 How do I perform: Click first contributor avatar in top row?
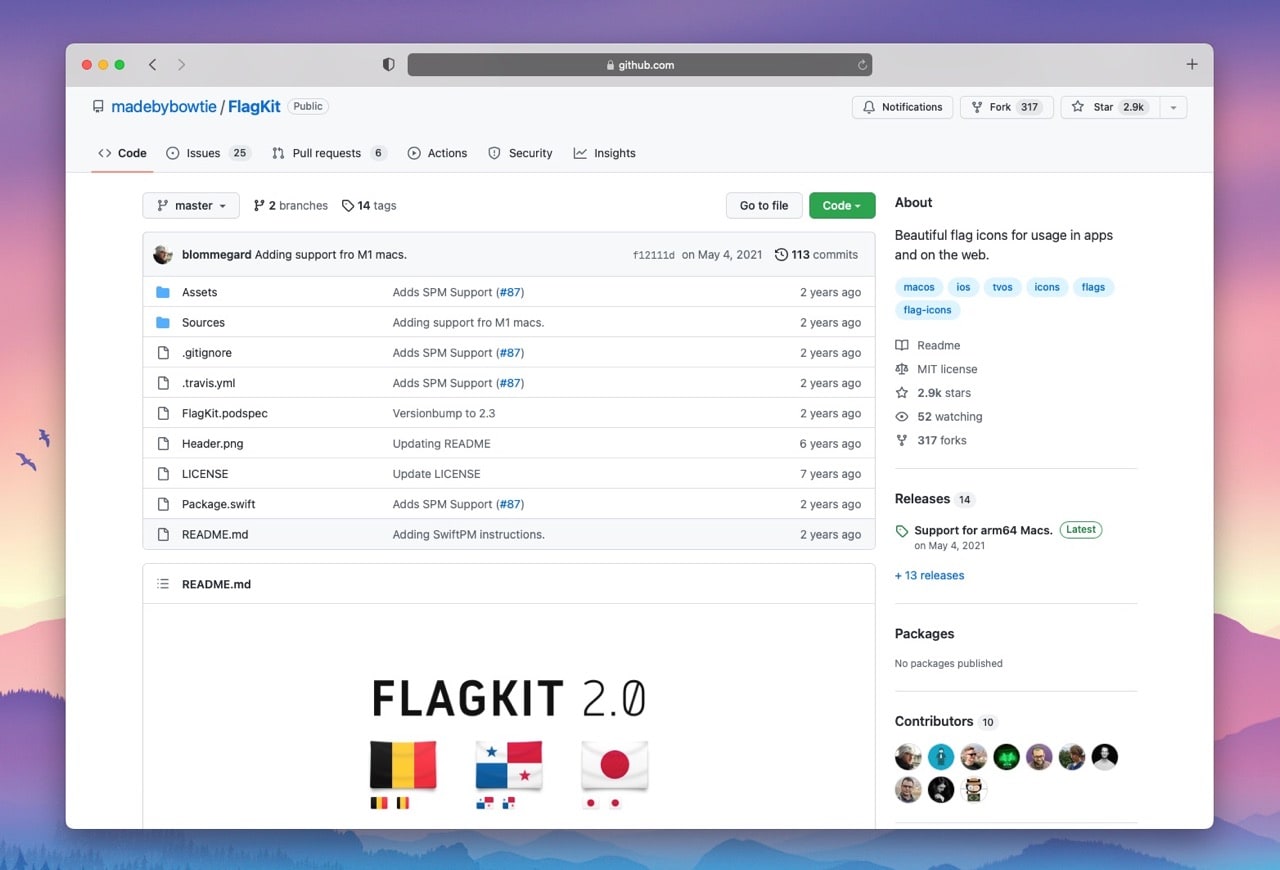point(908,756)
